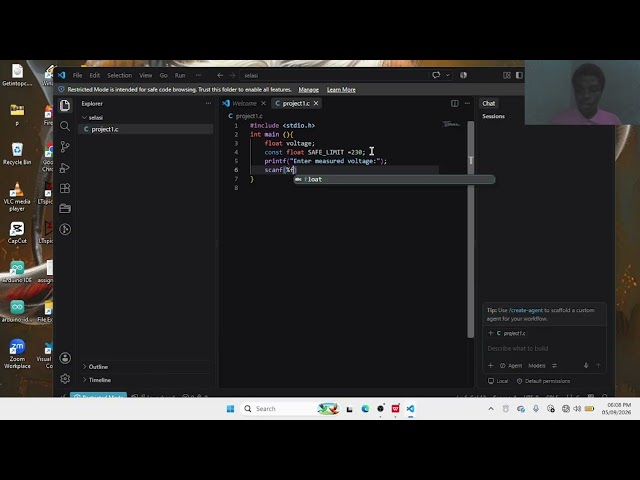The height and width of the screenshot is (480, 640).
Task: Open the File menu
Action: tap(77, 75)
